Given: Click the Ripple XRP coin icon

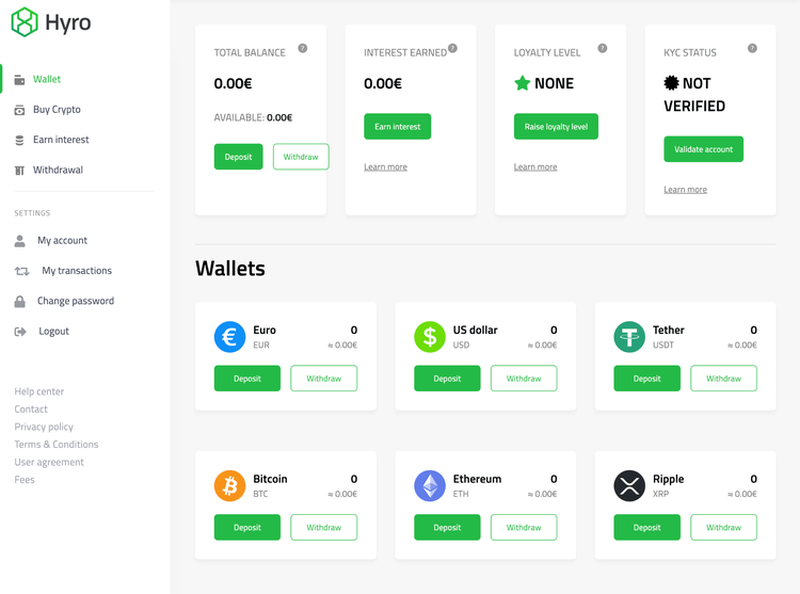Looking at the screenshot, I should (630, 486).
